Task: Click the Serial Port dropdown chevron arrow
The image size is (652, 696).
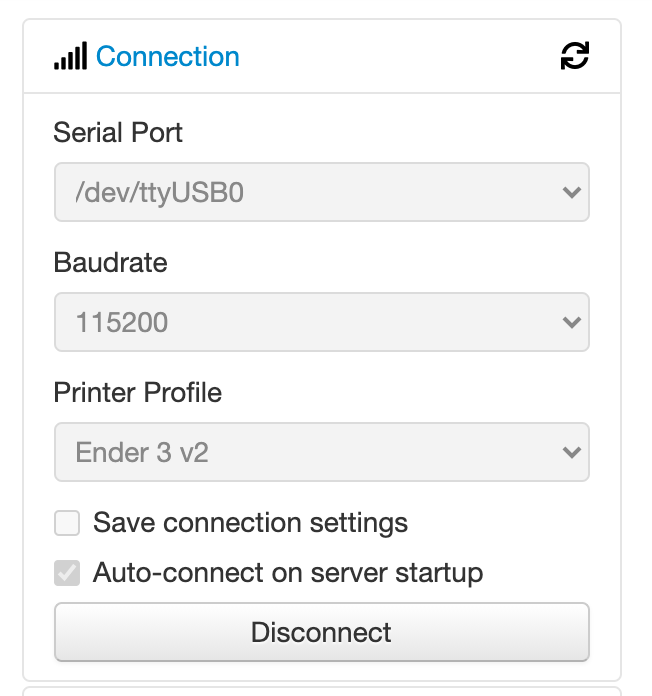Action: tap(572, 192)
